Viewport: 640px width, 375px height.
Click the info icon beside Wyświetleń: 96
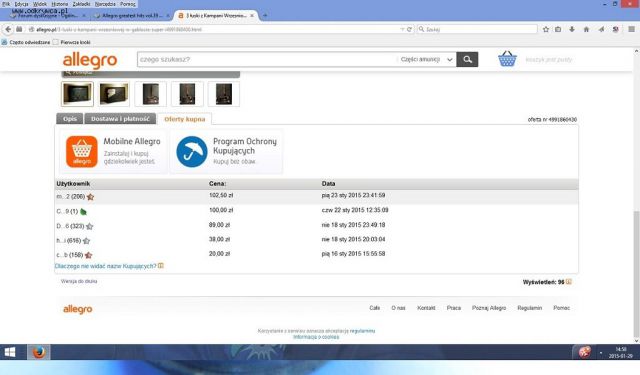[x=569, y=282]
